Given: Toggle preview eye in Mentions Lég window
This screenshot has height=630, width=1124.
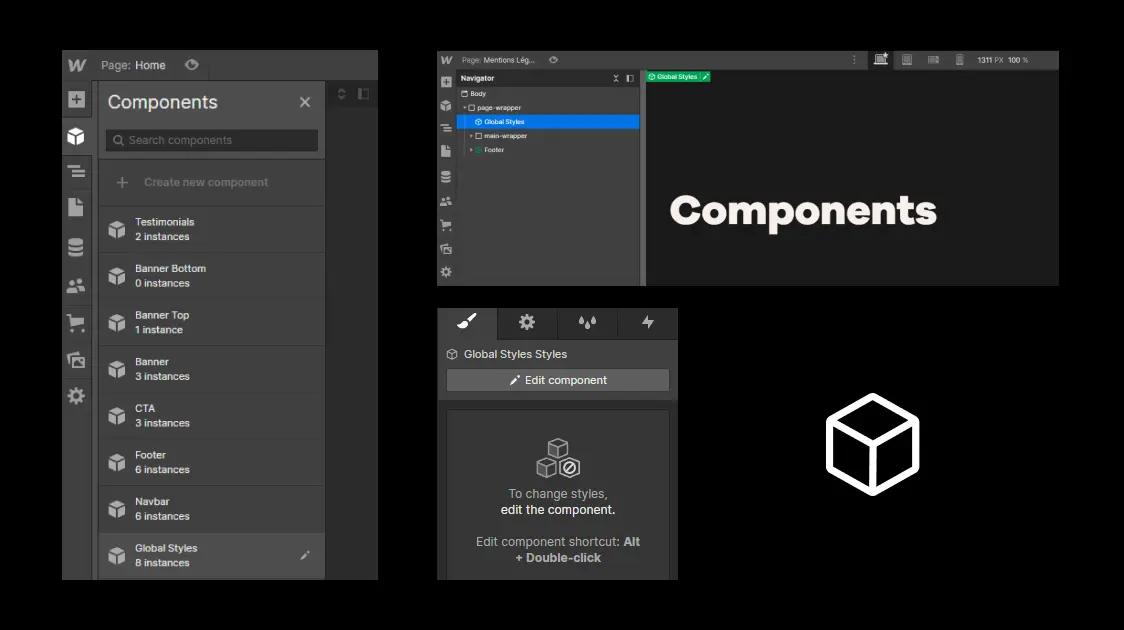Looking at the screenshot, I should click(553, 60).
